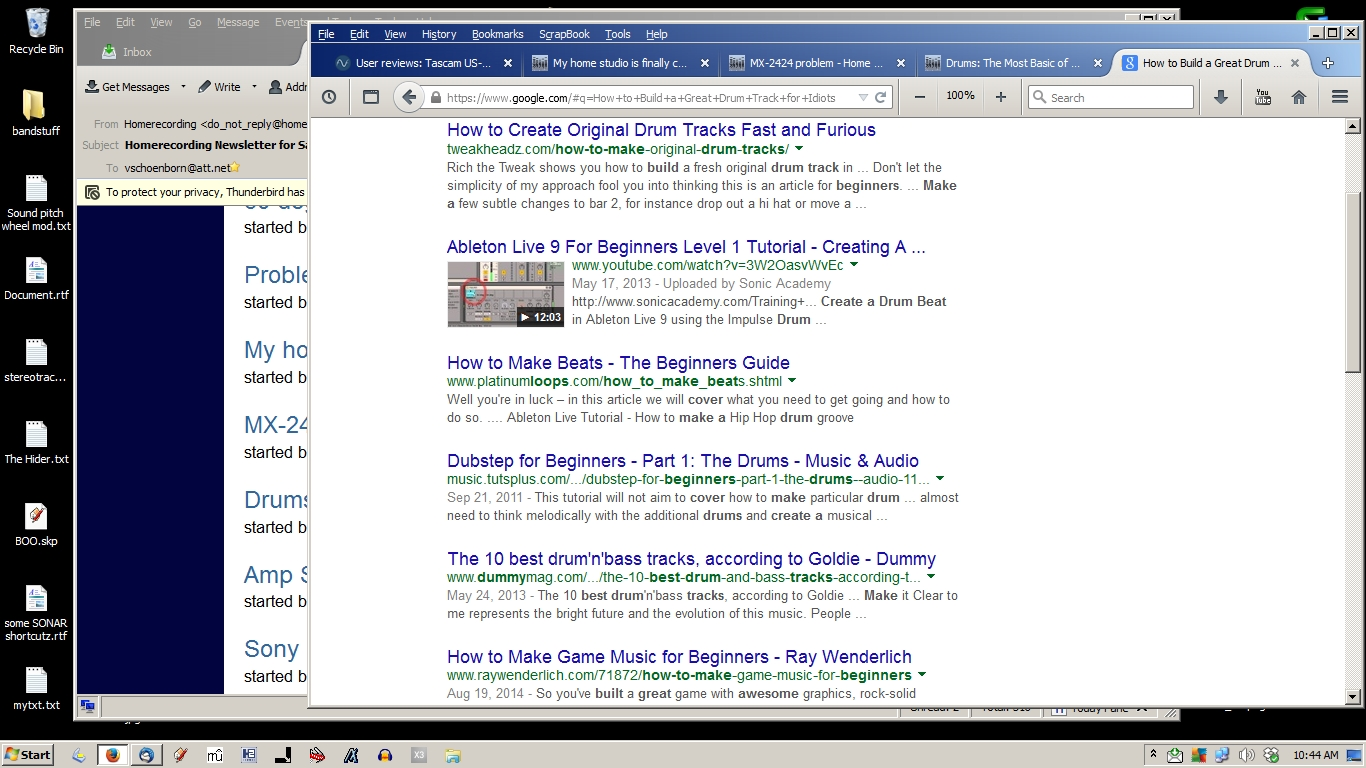
Task: Open the Firefox History menu
Action: coord(439,34)
